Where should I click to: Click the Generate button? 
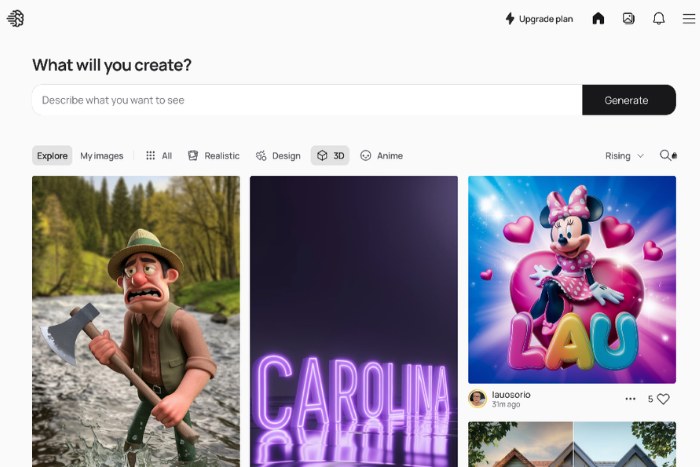[x=629, y=100]
